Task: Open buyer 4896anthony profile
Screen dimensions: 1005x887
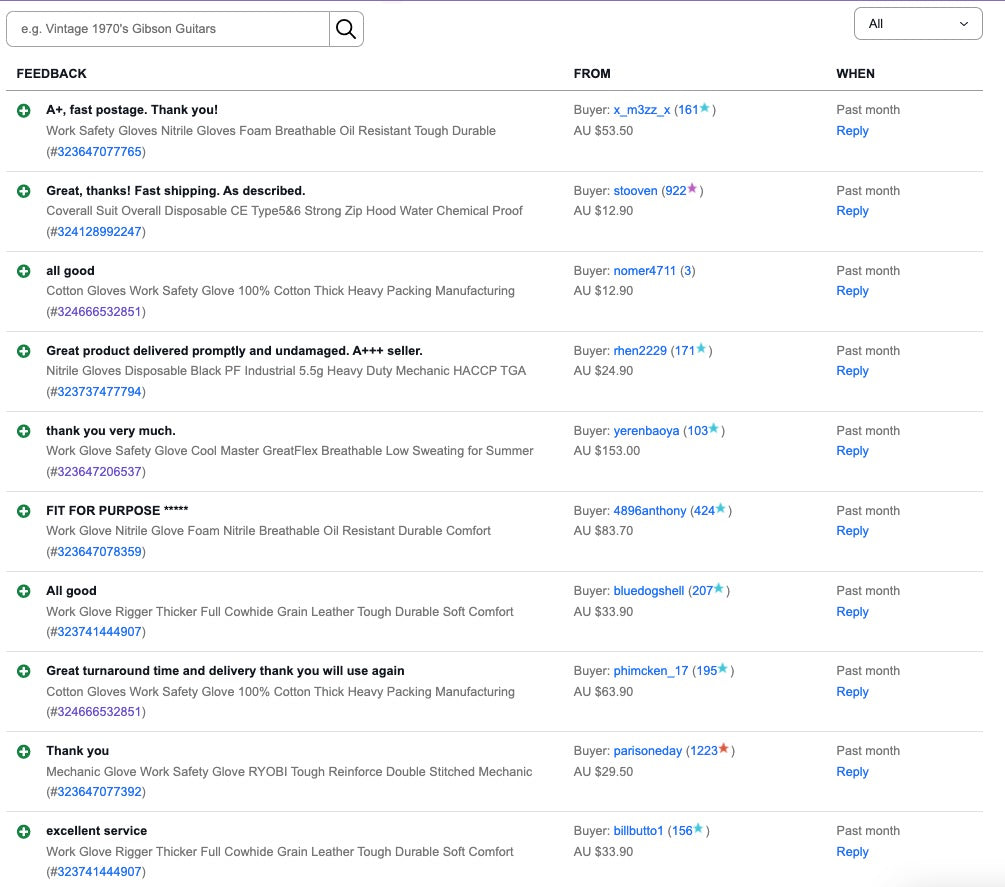Action: click(x=649, y=511)
